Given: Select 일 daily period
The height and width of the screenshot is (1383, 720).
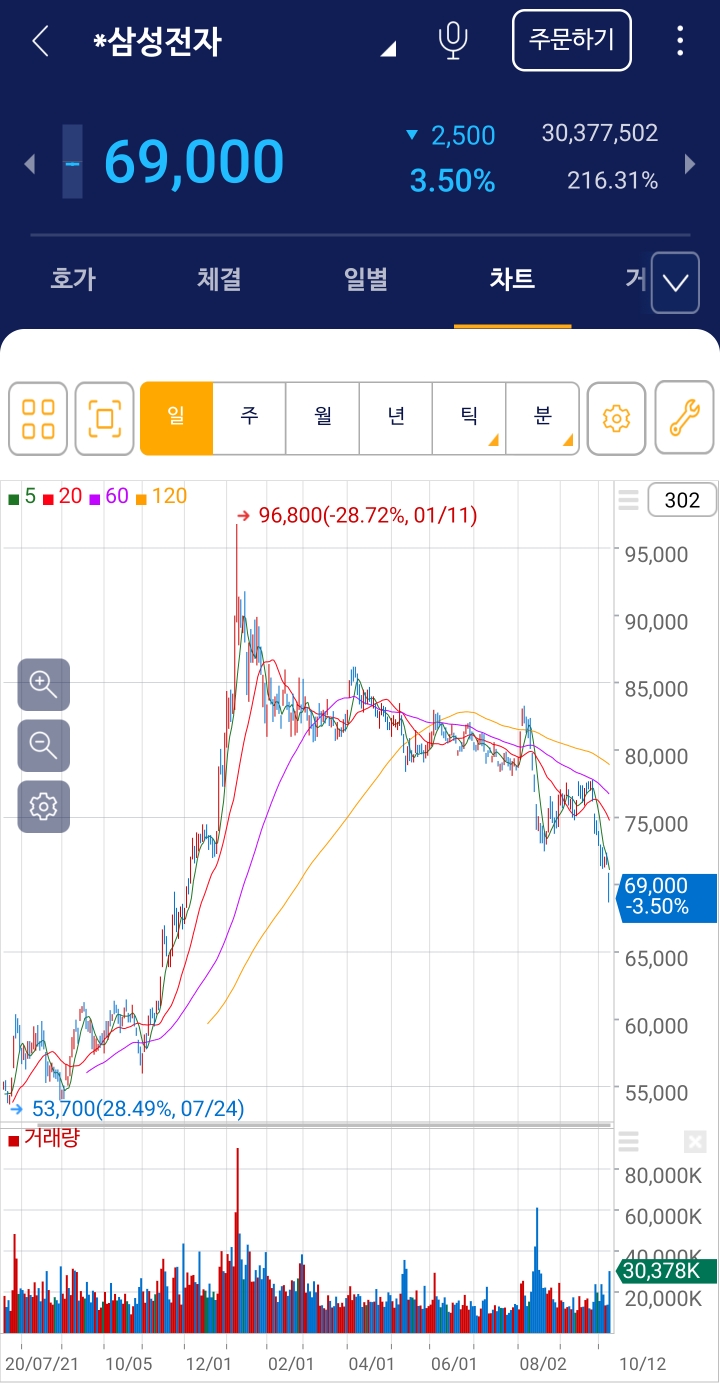Looking at the screenshot, I should click(177, 418).
